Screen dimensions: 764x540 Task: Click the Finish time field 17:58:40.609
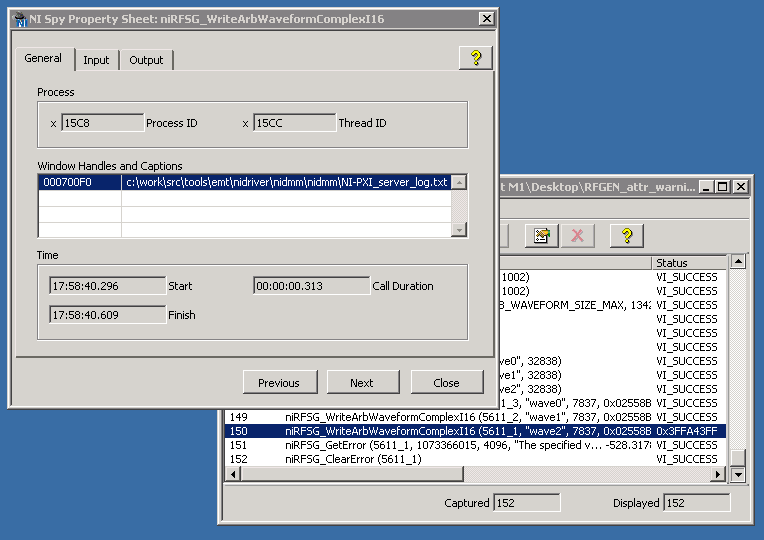(x=107, y=315)
